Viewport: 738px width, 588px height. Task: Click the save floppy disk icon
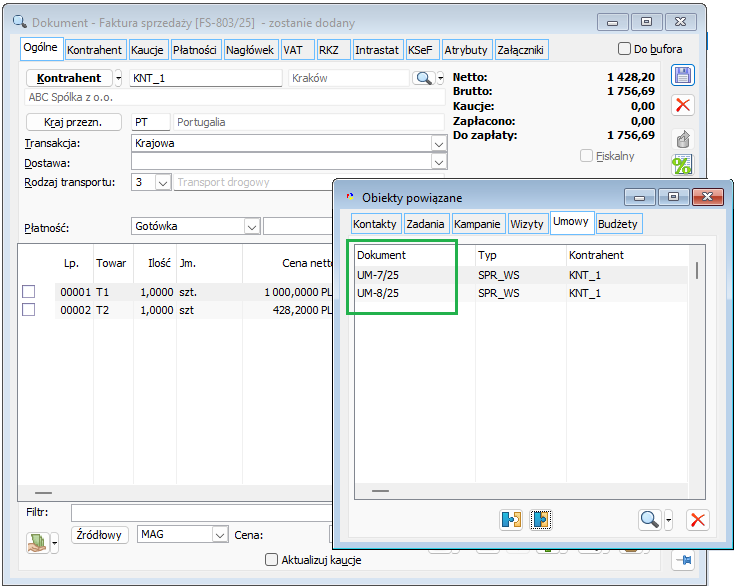point(683,76)
